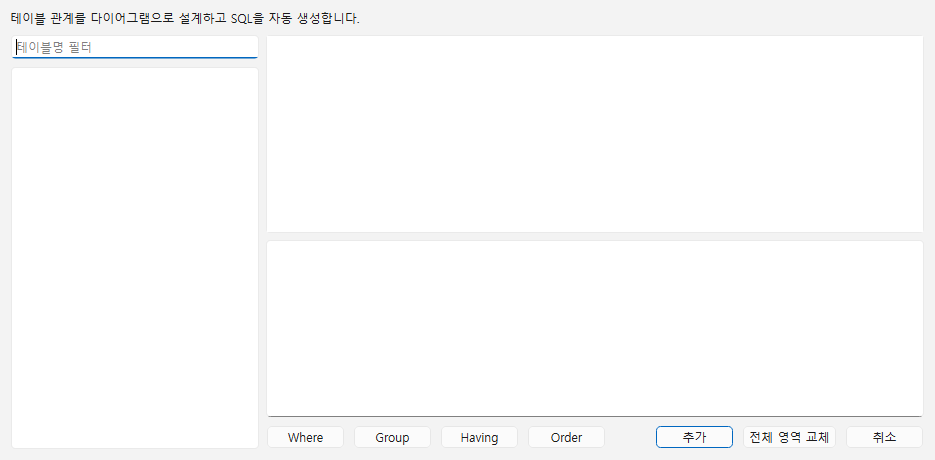
Task: Dismiss the SQL designer via 취소
Action: 884,437
